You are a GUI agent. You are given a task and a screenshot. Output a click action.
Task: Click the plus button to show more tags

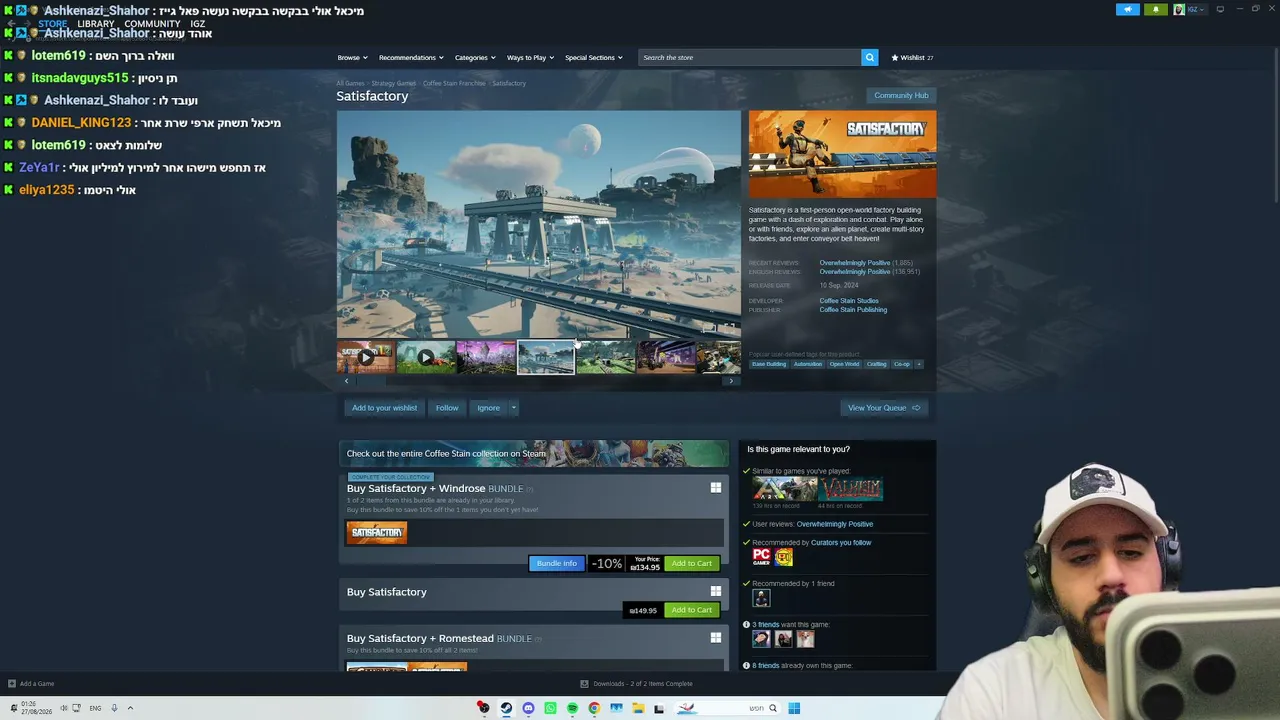pyautogui.click(x=919, y=364)
